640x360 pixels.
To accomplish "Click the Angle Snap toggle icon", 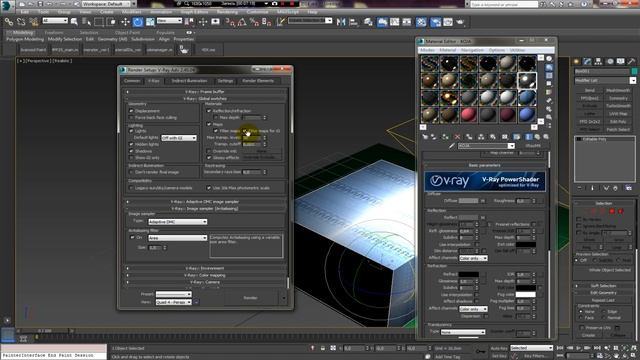I will coord(242,22).
